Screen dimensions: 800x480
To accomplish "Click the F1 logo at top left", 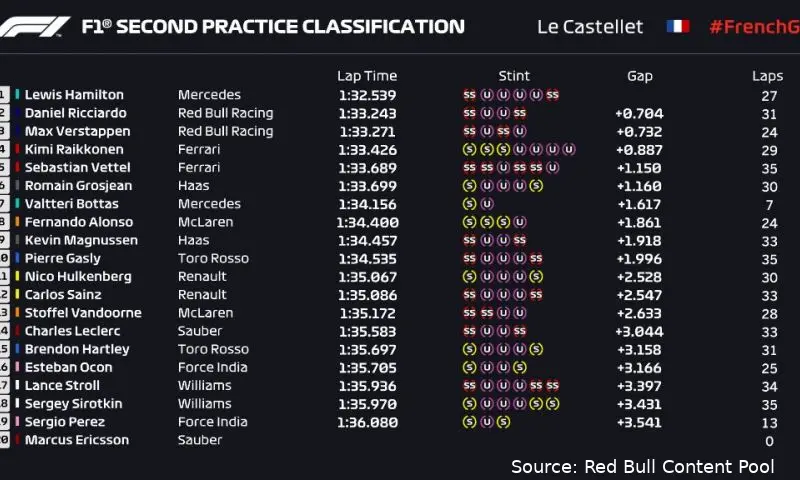I will (34, 27).
